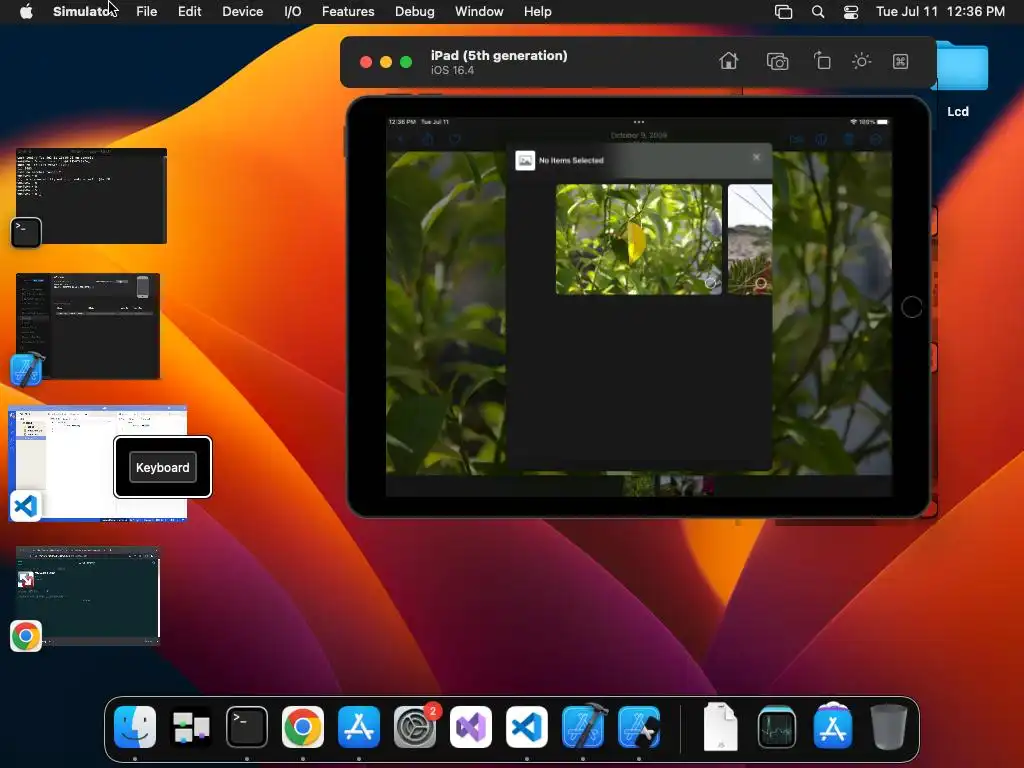This screenshot has height=768, width=1024.
Task: Open Mission Control from the Dock
Action: pyautogui.click(x=191, y=727)
